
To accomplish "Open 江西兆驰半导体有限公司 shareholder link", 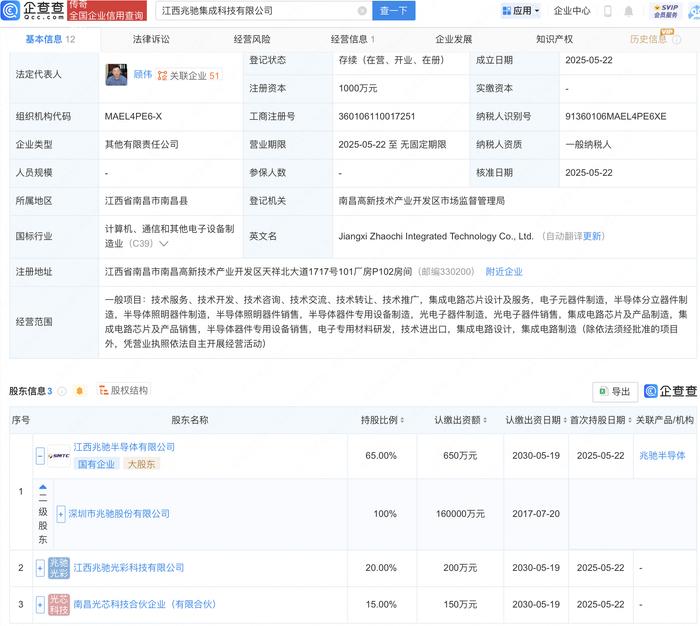I will pyautogui.click(x=124, y=447).
